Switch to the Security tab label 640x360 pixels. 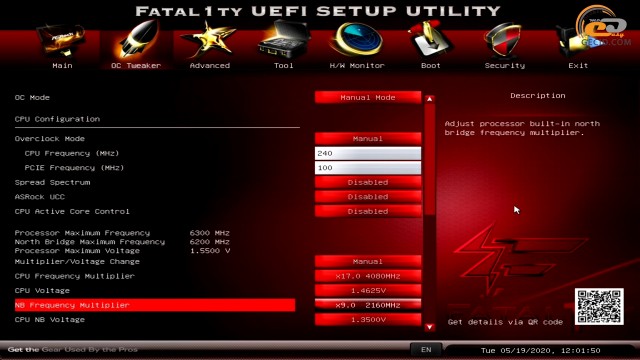pyautogui.click(x=505, y=66)
